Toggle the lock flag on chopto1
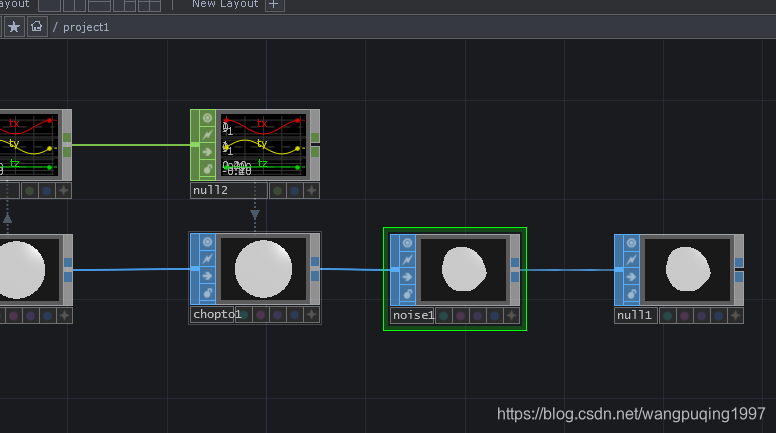 pos(207,293)
